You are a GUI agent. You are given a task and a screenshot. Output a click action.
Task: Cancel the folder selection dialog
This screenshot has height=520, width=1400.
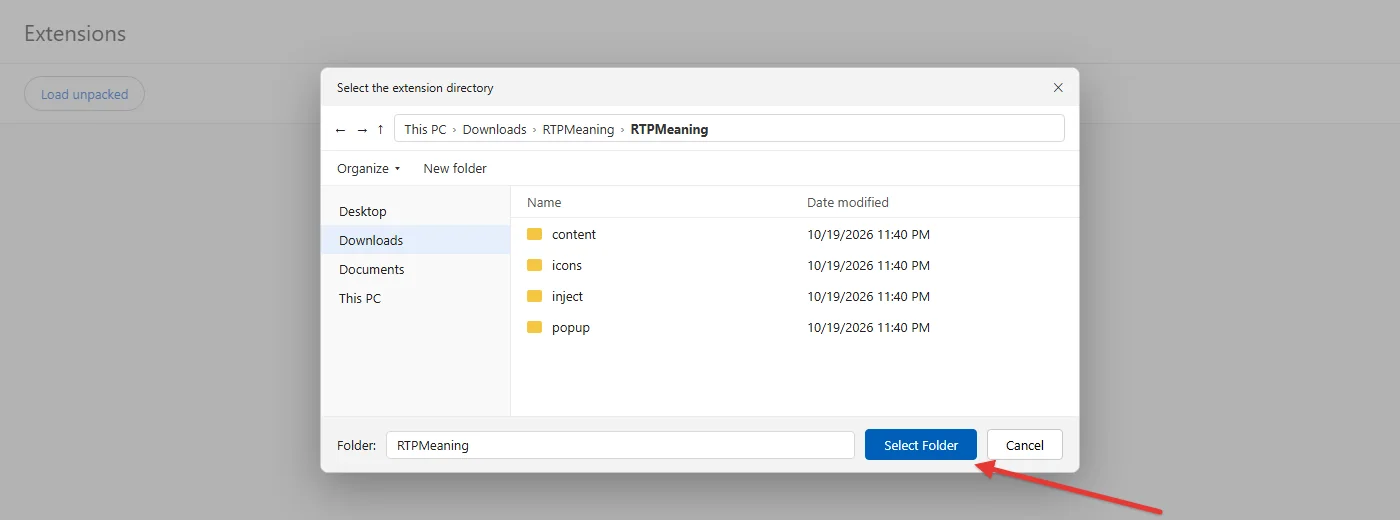1025,445
